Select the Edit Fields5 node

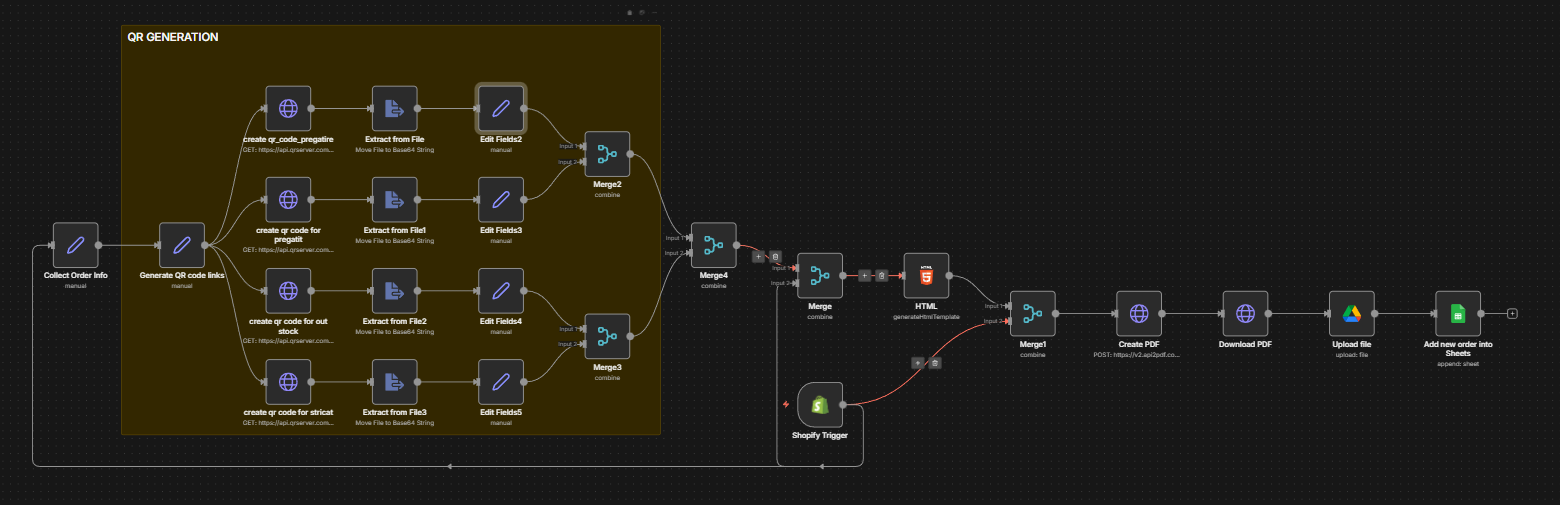(501, 382)
